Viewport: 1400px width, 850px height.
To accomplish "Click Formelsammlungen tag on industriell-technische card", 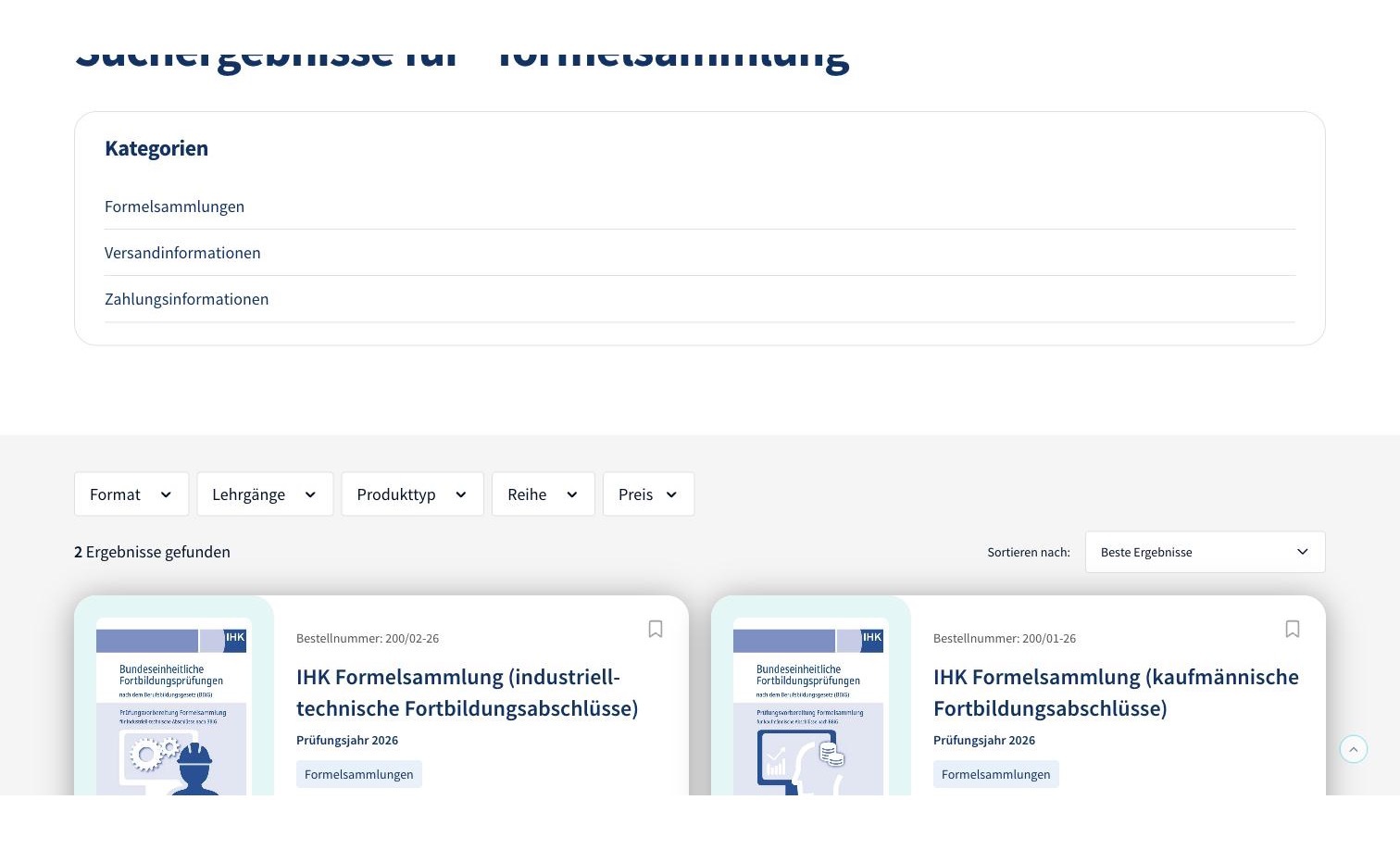I will click(x=359, y=774).
